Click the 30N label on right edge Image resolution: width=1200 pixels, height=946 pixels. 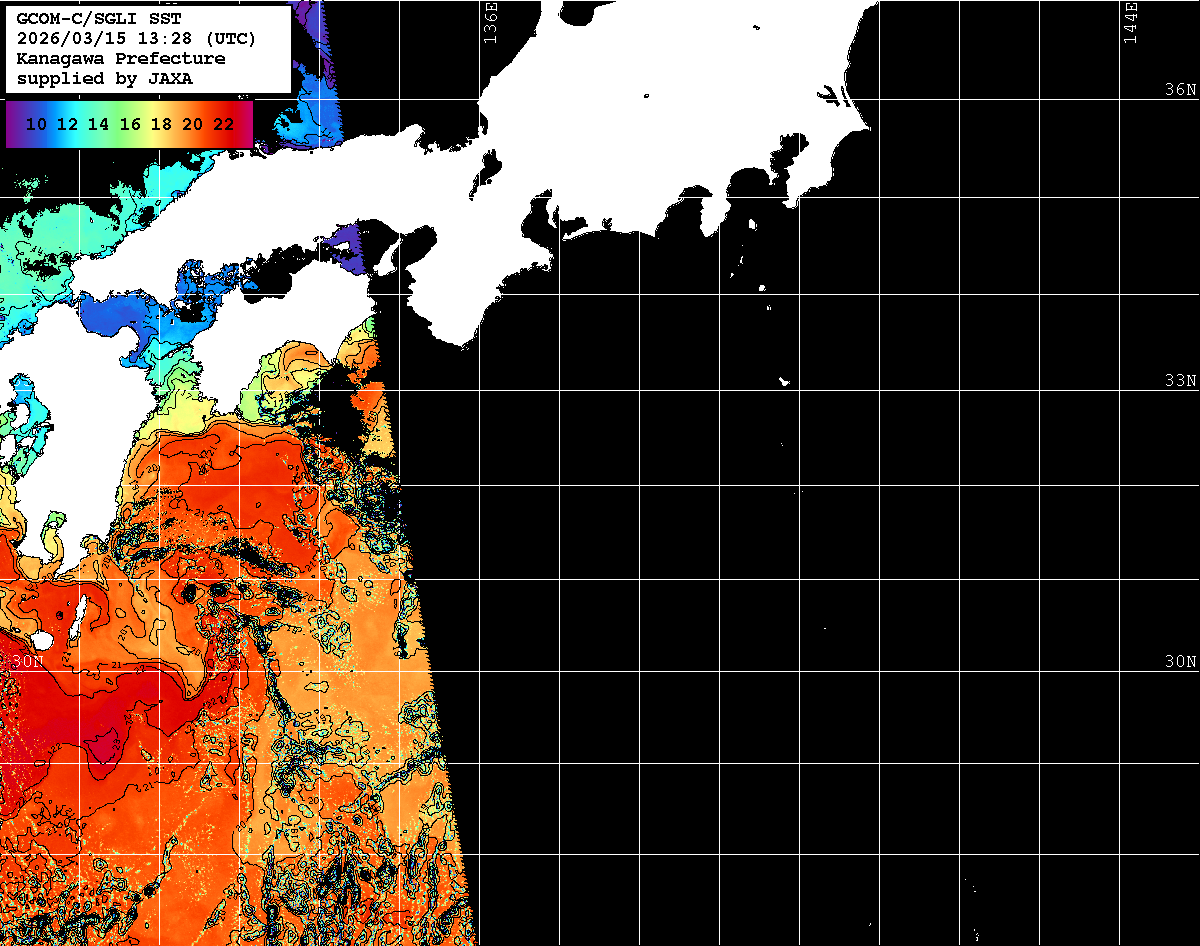[x=1180, y=662]
